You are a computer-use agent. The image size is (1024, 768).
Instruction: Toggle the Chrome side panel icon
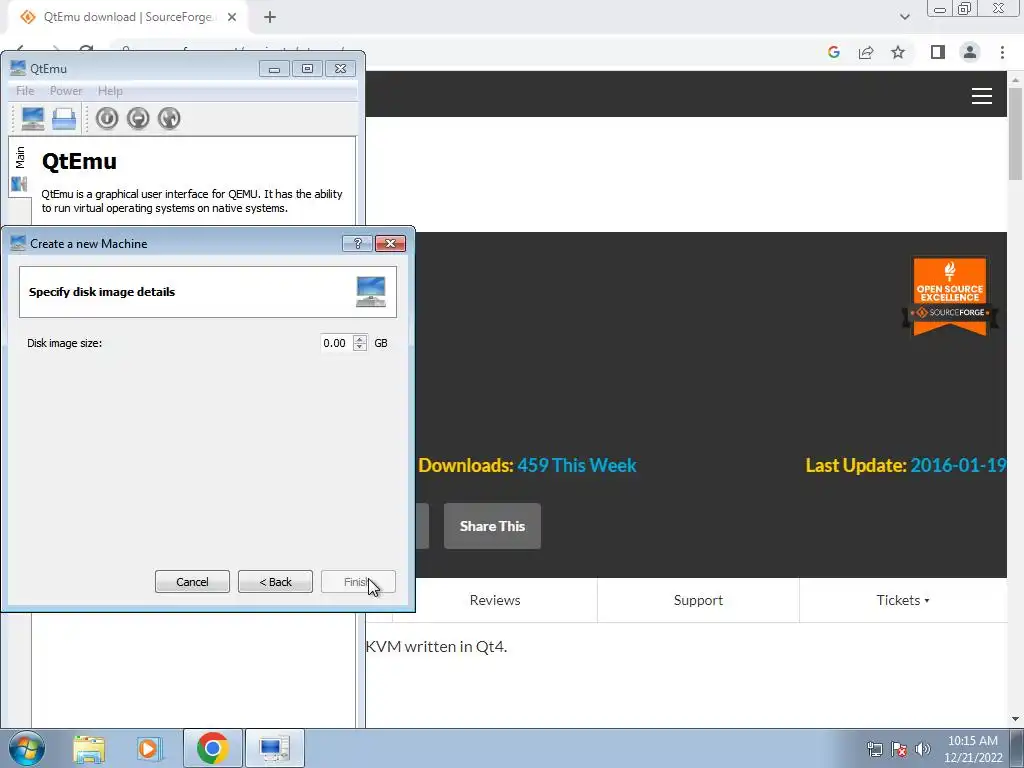point(938,52)
